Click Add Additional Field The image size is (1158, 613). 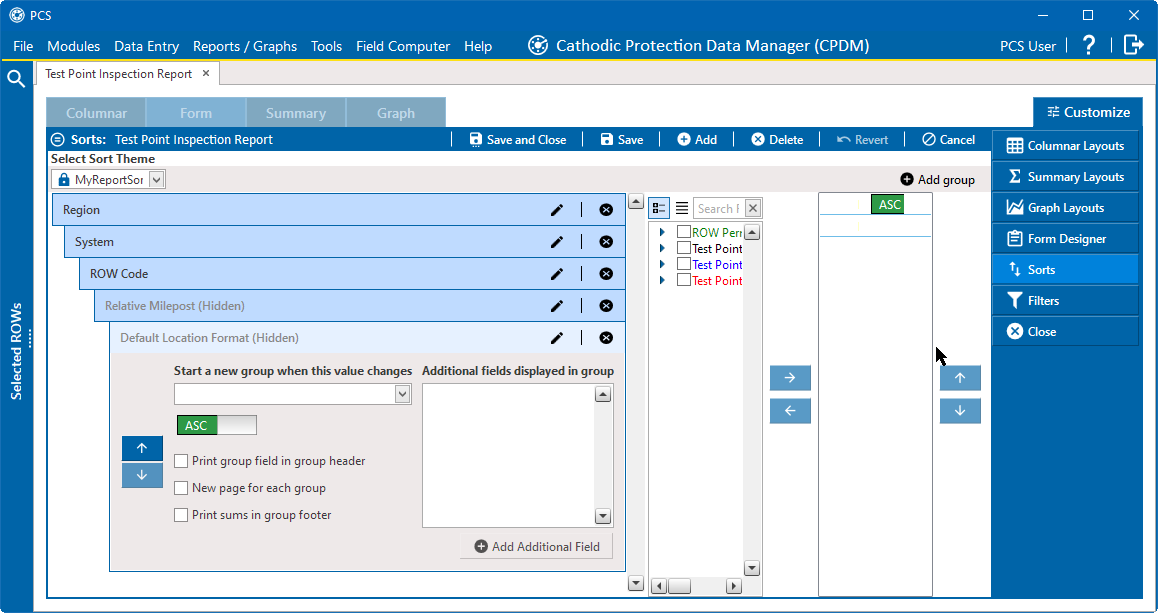point(537,546)
